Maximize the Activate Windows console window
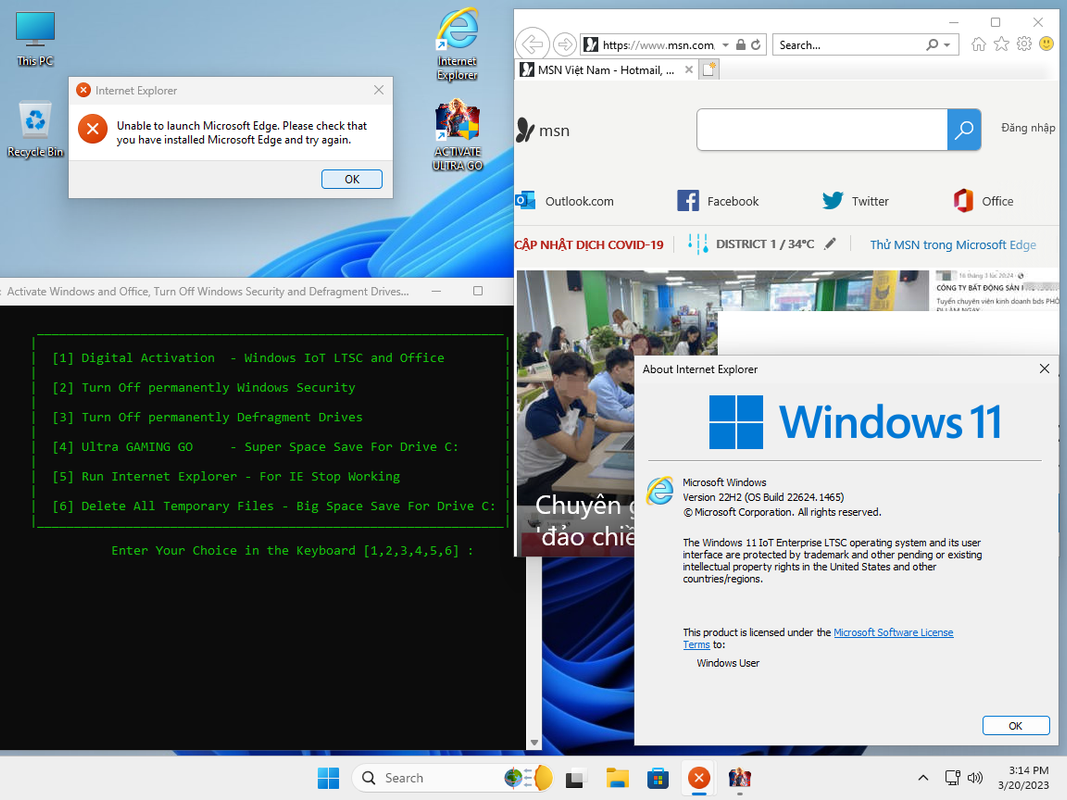Image resolution: width=1067 pixels, height=800 pixels. pyautogui.click(x=478, y=291)
